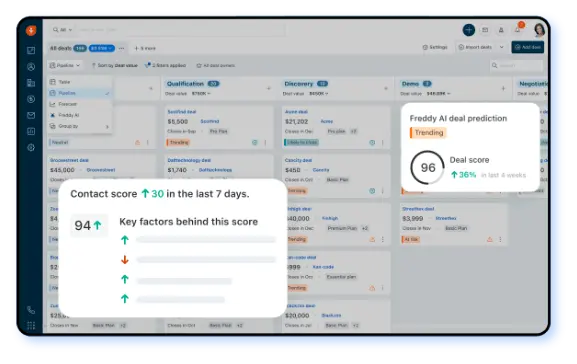577x364 pixels.
Task: Click the Add deal button
Action: point(527,47)
